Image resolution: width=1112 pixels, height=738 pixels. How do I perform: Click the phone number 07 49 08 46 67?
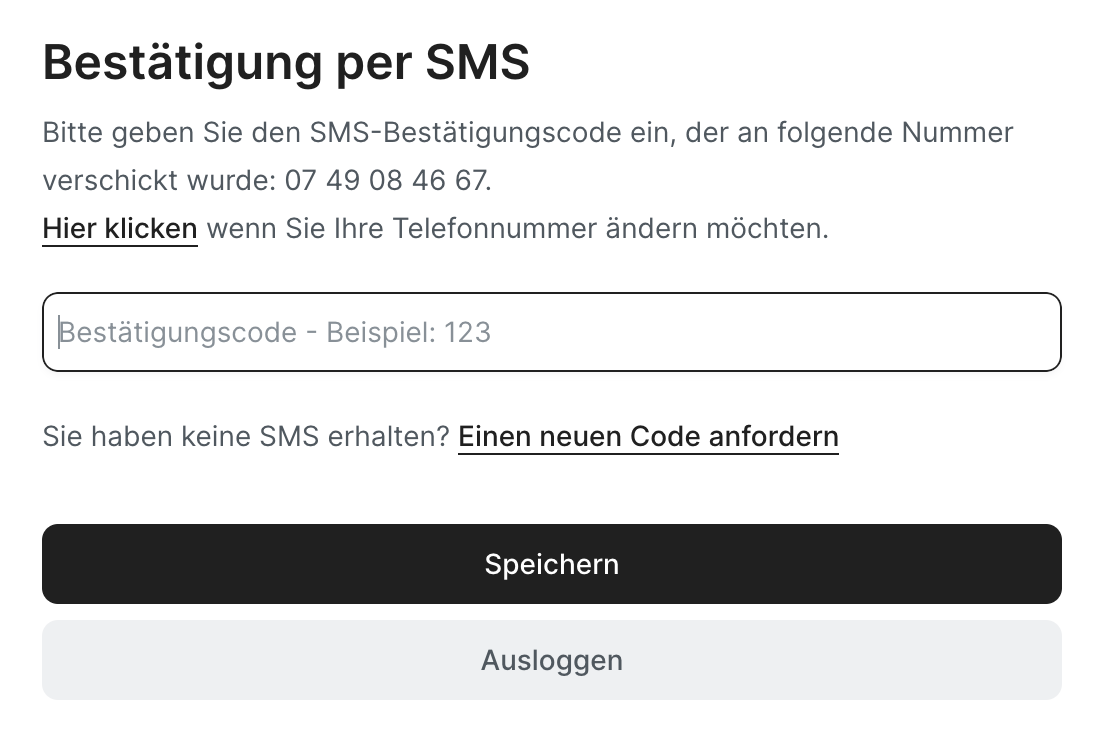[x=387, y=181]
